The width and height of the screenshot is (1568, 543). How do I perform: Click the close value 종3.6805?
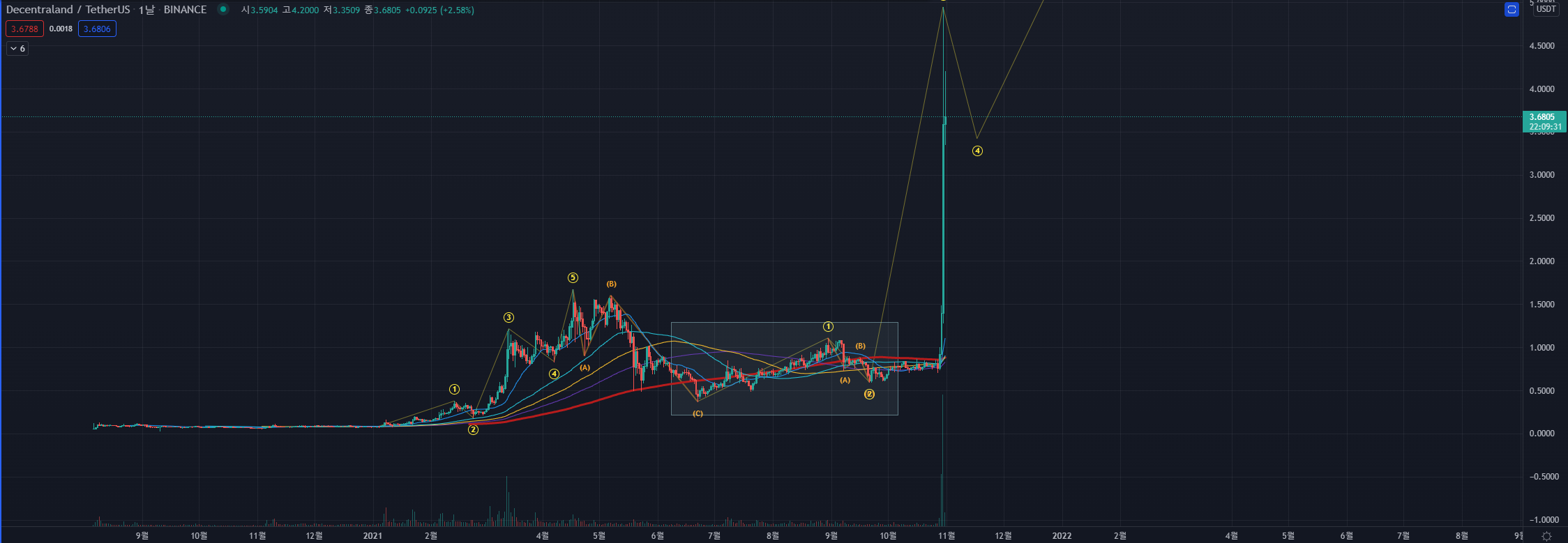pyautogui.click(x=382, y=10)
